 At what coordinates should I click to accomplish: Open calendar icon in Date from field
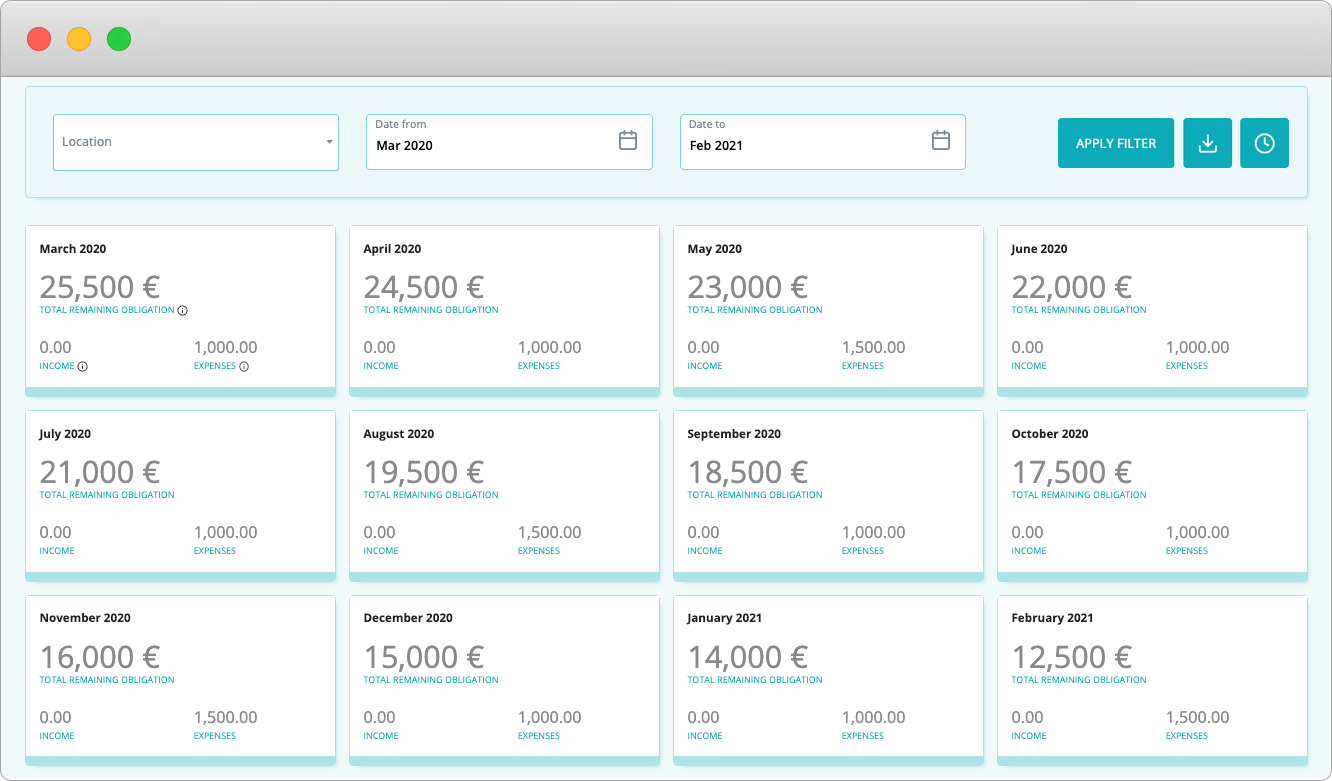[628, 140]
